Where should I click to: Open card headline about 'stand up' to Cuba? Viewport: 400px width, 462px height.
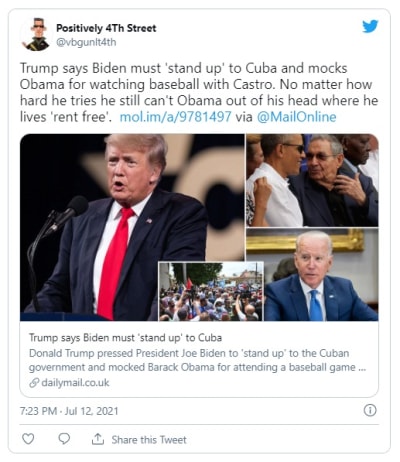[125, 338]
